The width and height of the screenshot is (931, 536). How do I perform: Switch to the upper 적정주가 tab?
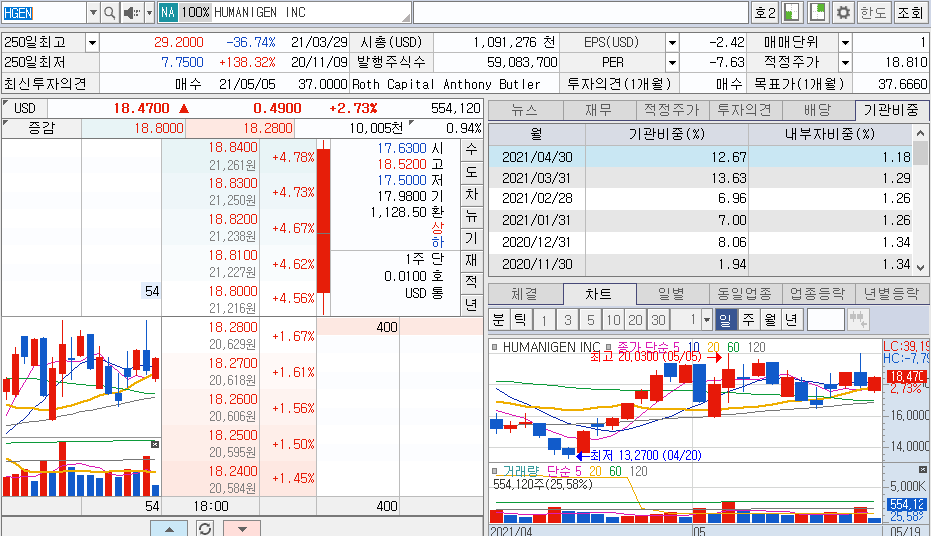tap(672, 110)
